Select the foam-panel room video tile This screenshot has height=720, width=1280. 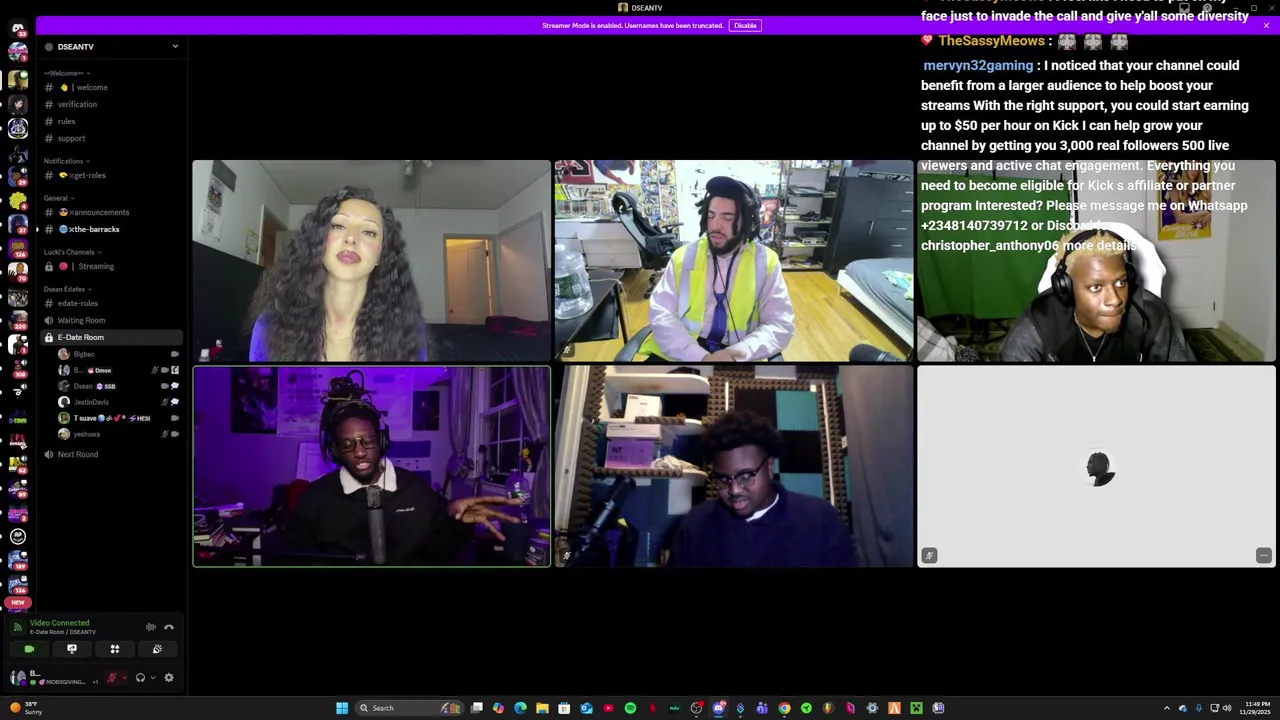[734, 467]
